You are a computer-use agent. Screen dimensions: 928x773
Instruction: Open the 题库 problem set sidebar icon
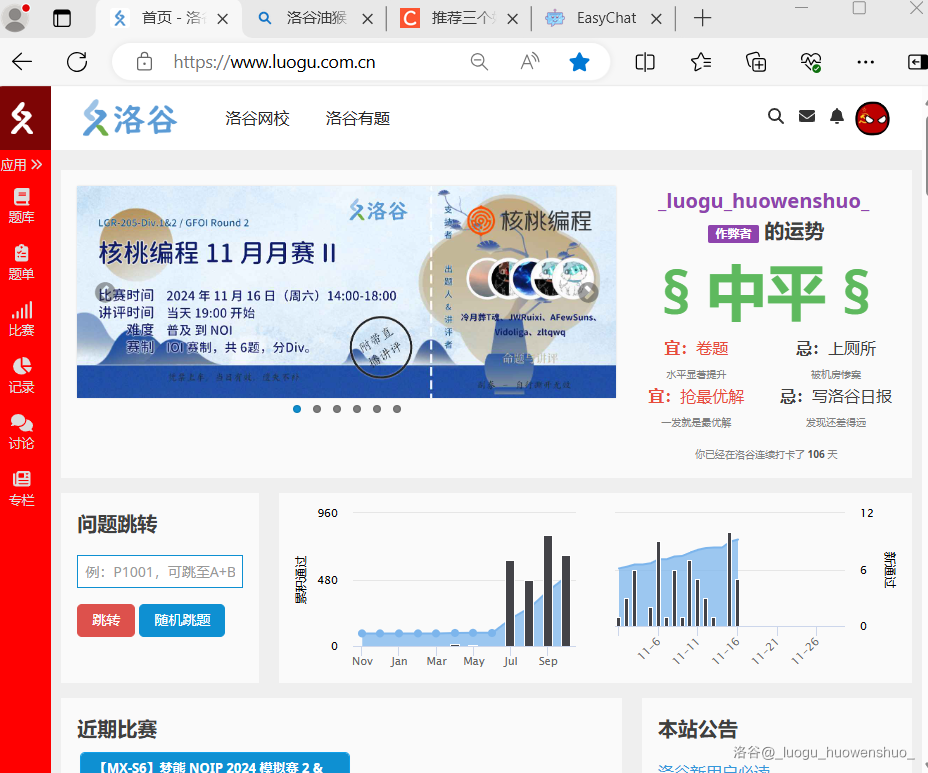[21, 204]
